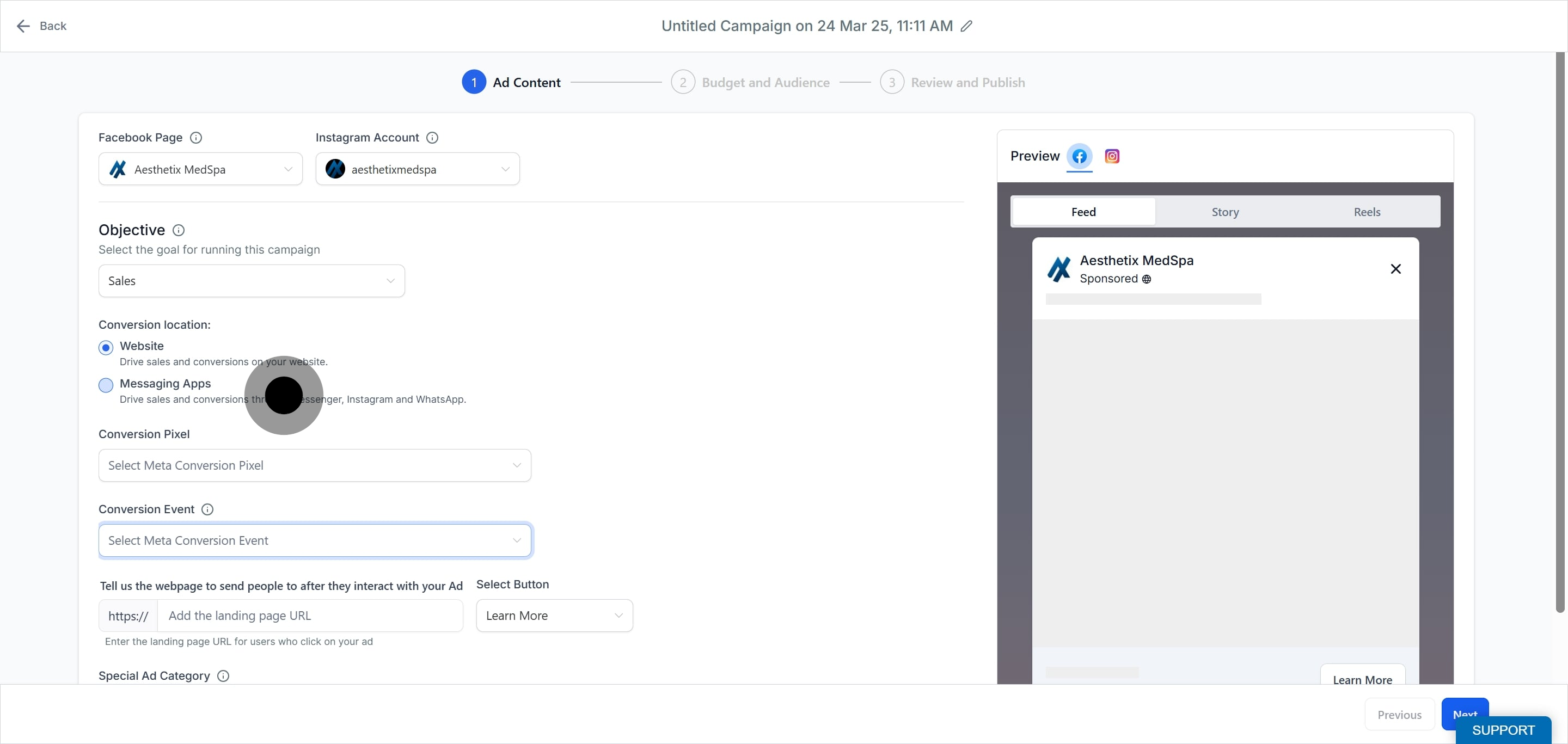Edit campaign name with pencil icon
This screenshot has width=1568, height=744.
(x=966, y=26)
